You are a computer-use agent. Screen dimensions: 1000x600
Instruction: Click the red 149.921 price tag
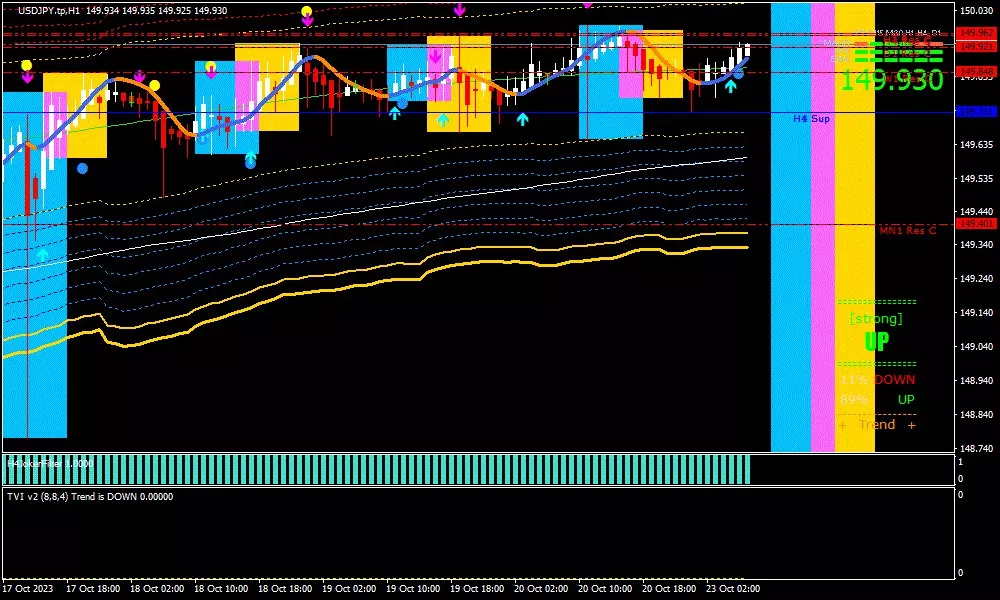(x=976, y=47)
